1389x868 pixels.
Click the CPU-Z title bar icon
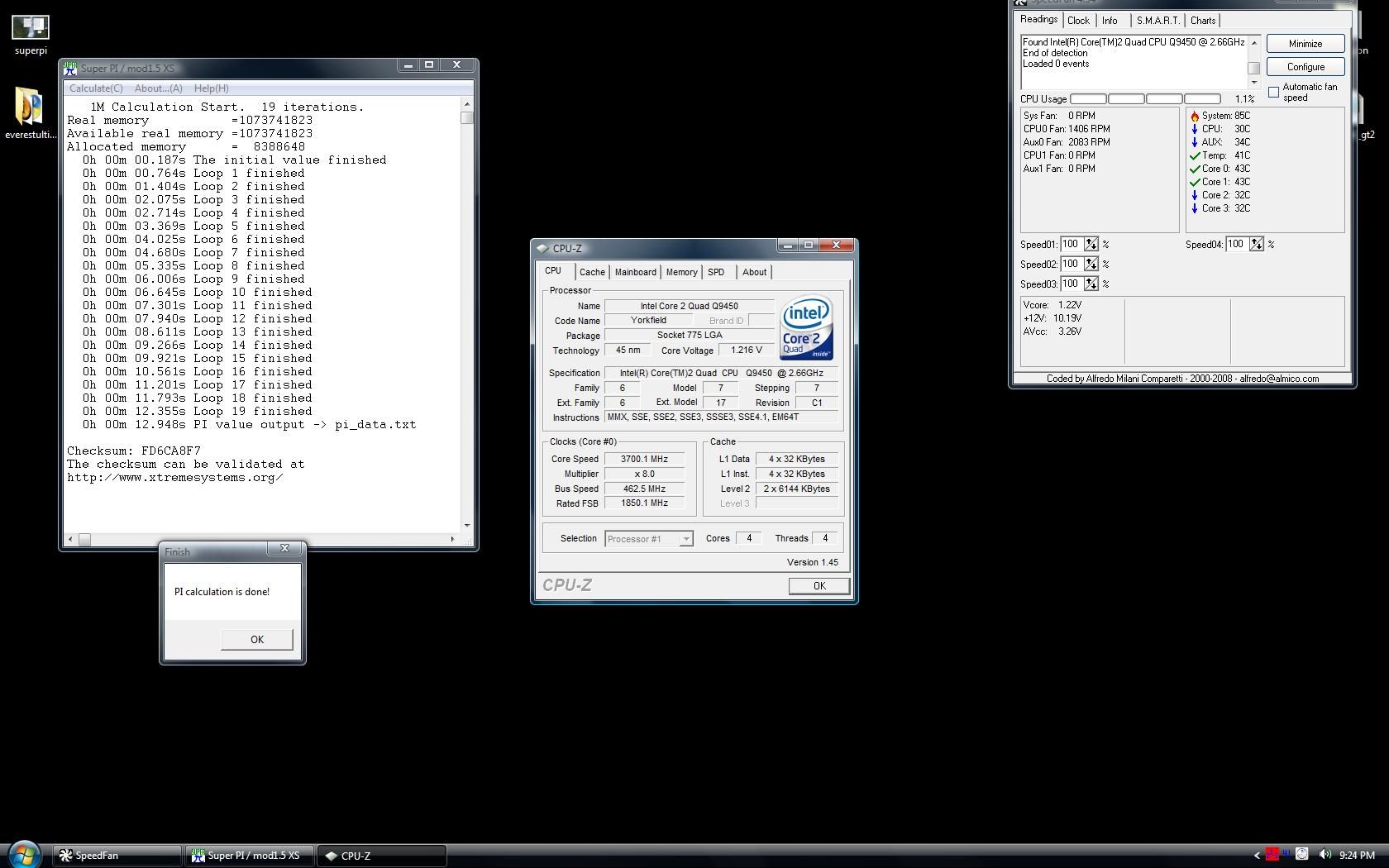click(x=542, y=248)
